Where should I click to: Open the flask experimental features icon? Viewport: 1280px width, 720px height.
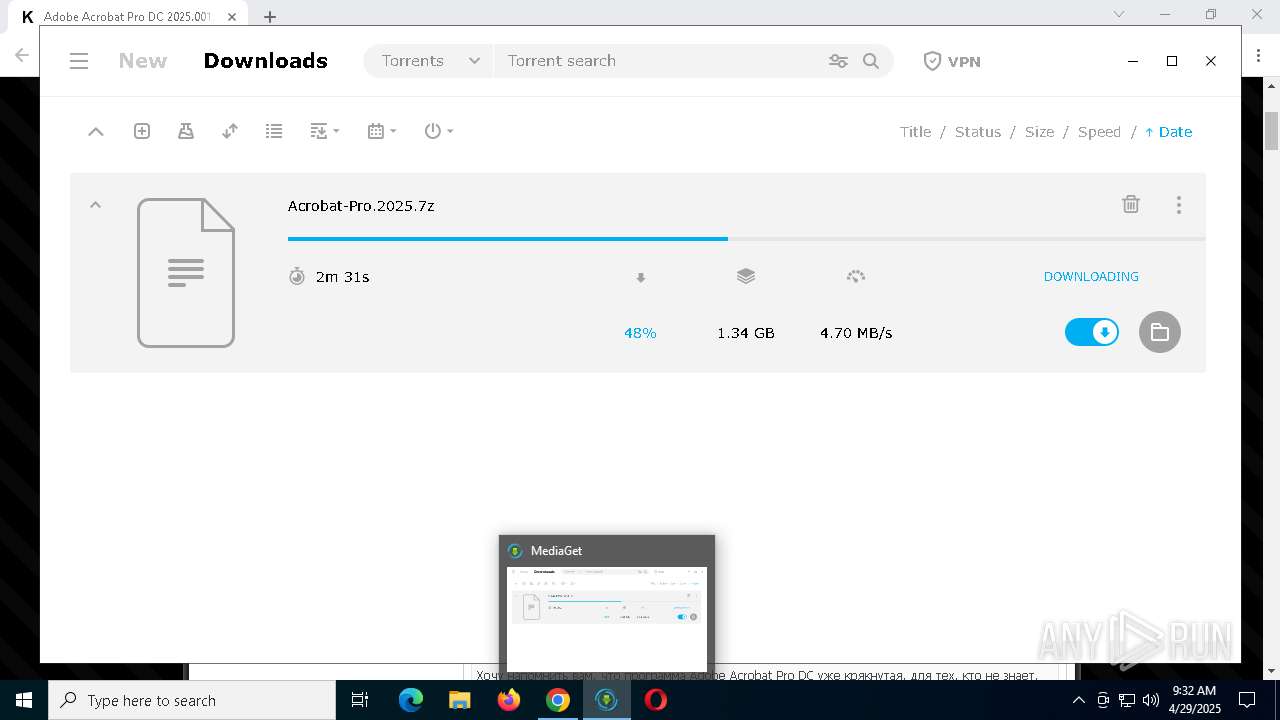click(186, 131)
